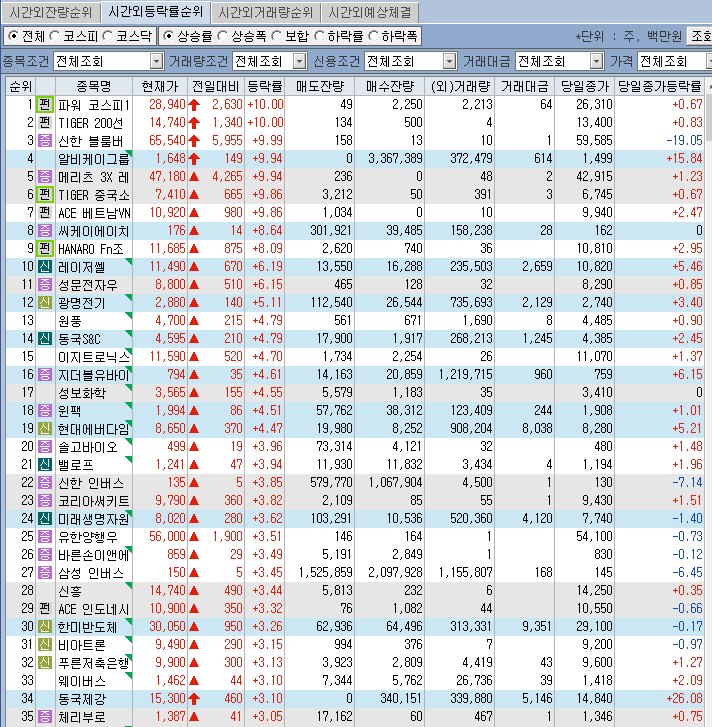Click 증 badge on 성문전자우 row
Viewport: 712px width, 727px height.
click(44, 284)
